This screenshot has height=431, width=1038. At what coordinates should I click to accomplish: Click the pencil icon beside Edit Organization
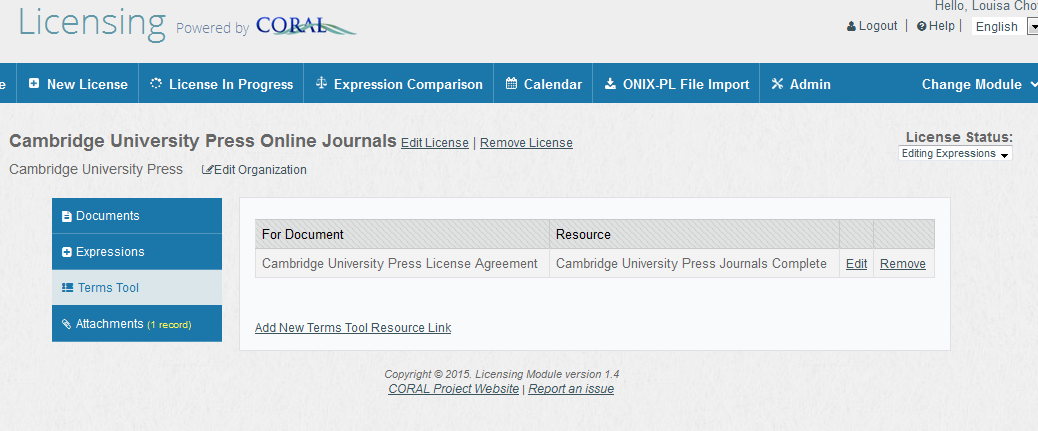[x=207, y=170]
